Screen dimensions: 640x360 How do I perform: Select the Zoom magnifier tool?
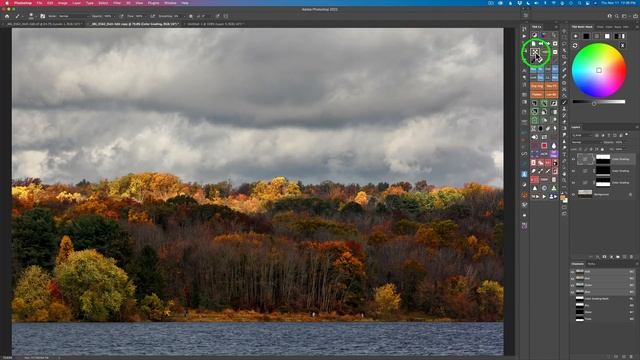(564, 180)
